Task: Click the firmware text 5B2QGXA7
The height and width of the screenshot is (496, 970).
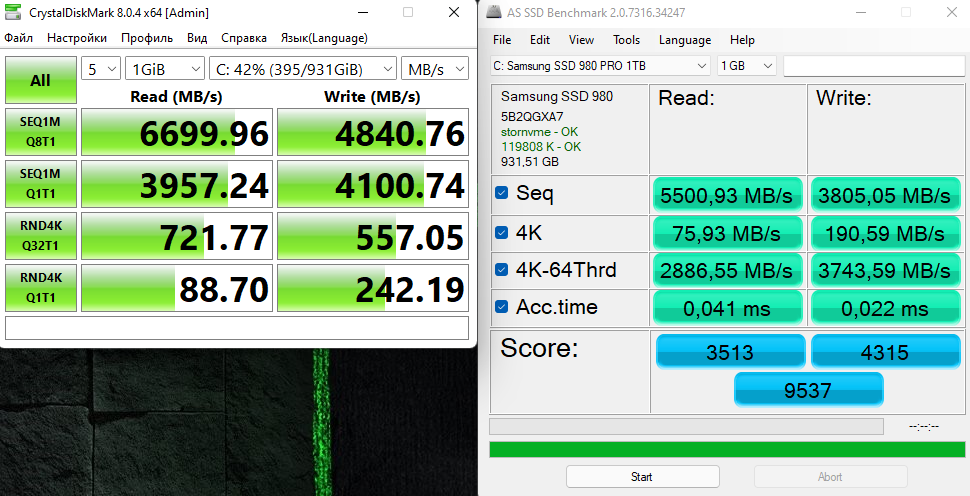Action: [x=532, y=116]
